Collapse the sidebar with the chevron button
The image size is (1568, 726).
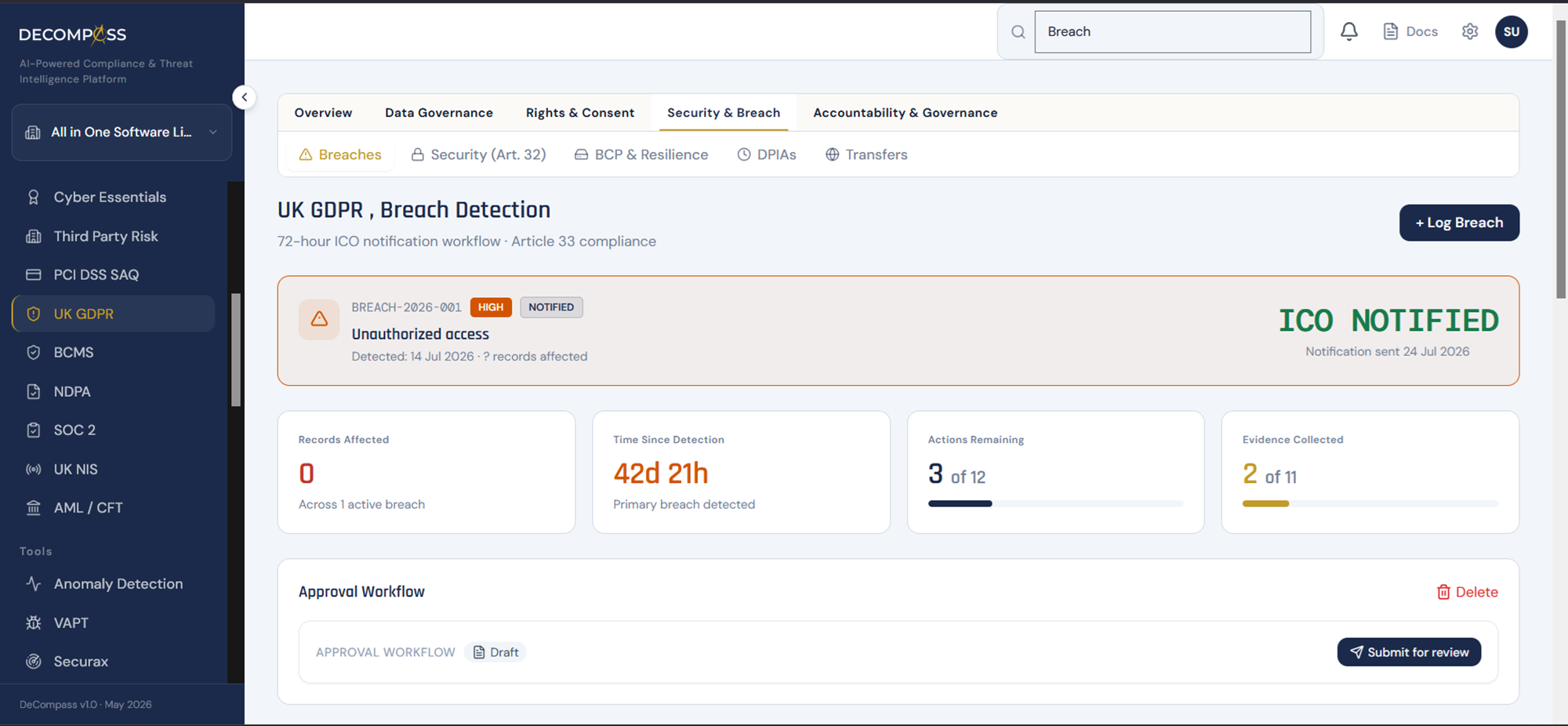pos(244,97)
